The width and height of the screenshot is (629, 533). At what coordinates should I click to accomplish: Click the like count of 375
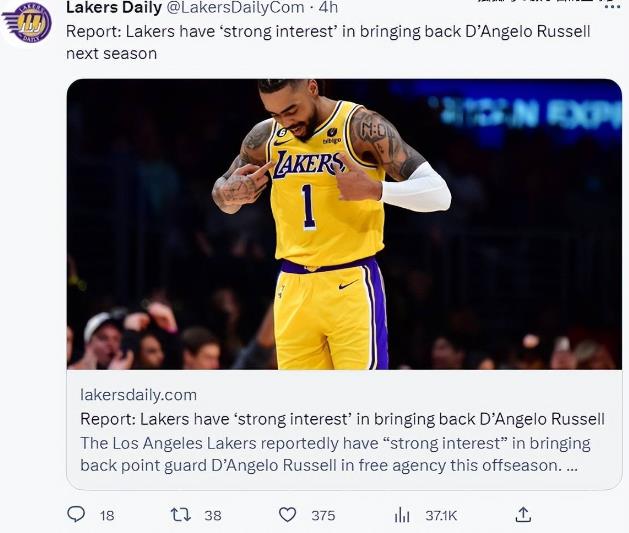tap(322, 515)
